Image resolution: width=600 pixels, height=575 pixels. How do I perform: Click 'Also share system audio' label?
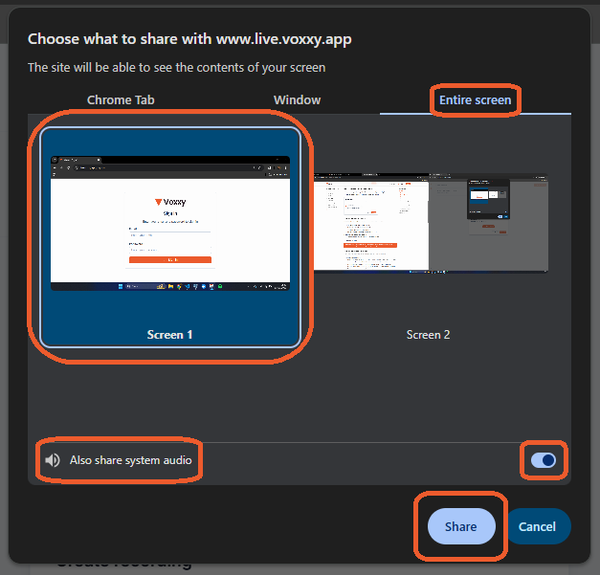point(130,460)
